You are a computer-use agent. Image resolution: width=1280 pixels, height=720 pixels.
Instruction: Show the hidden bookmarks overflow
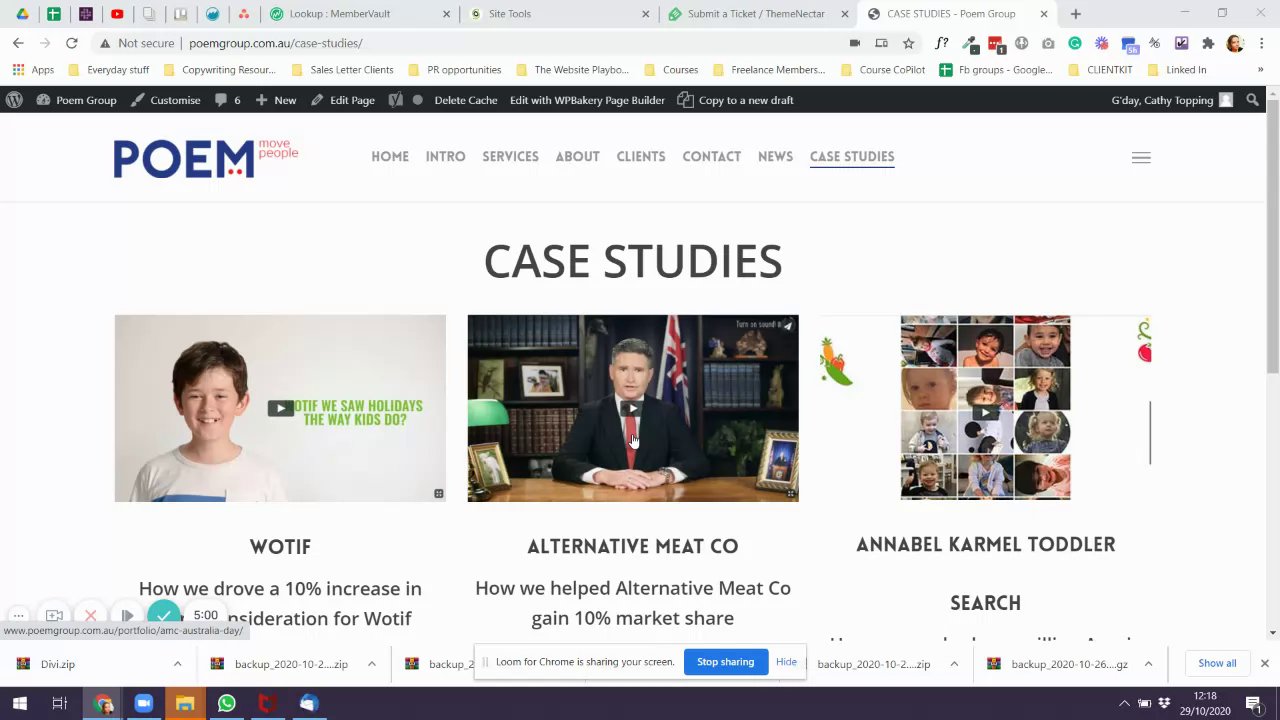tap(1260, 70)
